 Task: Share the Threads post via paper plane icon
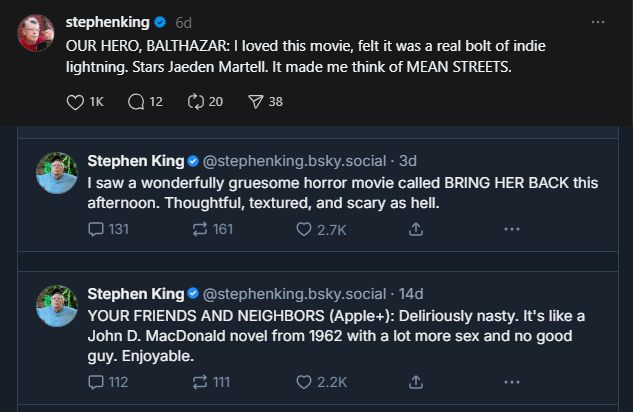[255, 101]
